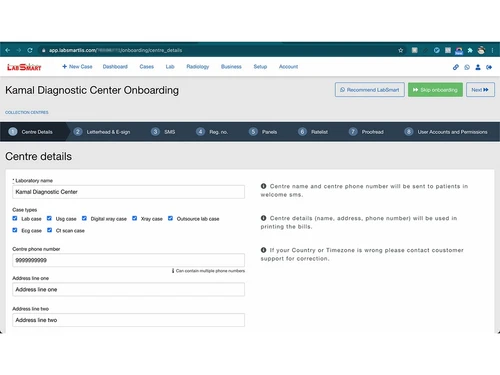Go to the Ratelist step
The image size is (500, 375).
[x=319, y=132]
